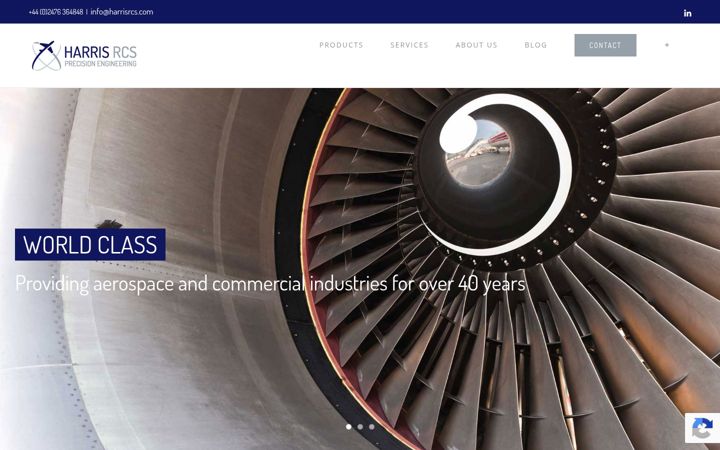Viewport: 720px width, 450px height.
Task: Go to the Blog page
Action: (536, 45)
